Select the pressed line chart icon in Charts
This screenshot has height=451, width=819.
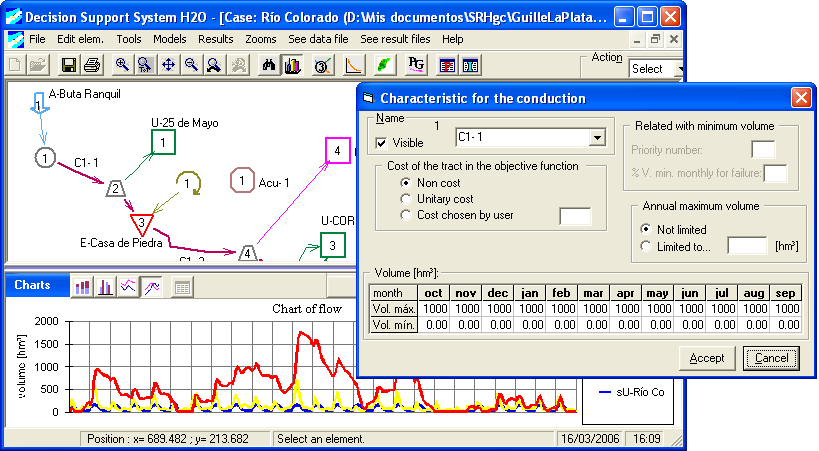tap(151, 287)
